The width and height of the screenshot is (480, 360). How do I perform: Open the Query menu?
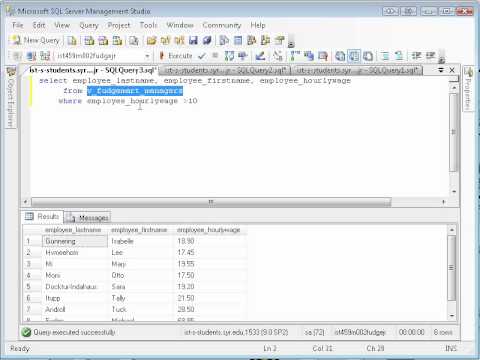[89, 25]
